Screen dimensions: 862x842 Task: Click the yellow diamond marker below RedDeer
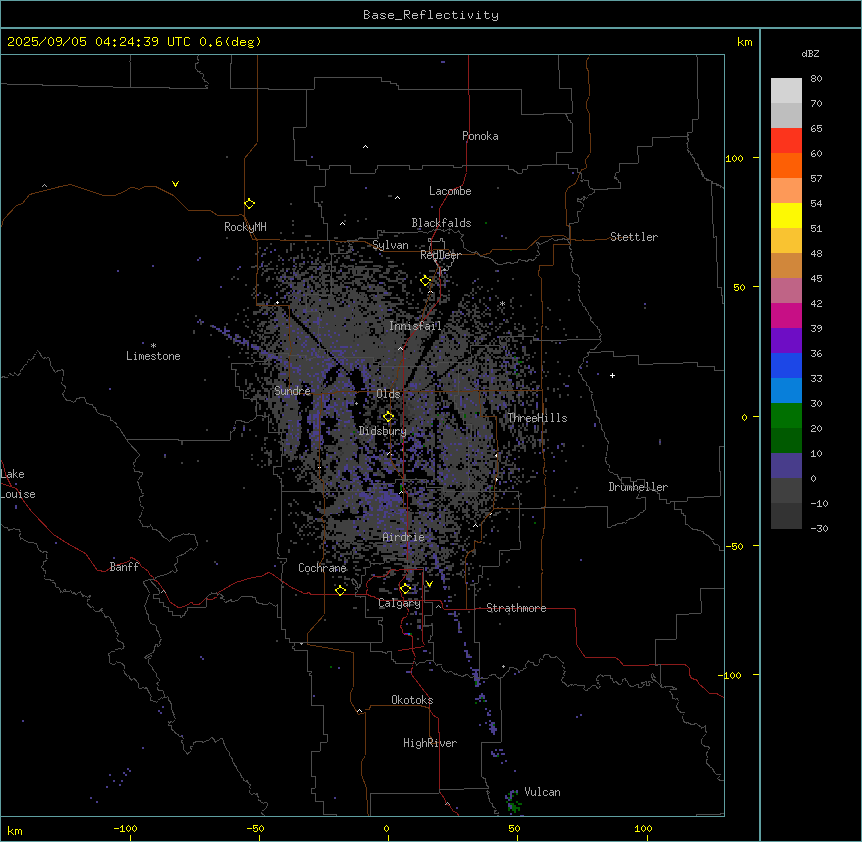point(426,281)
